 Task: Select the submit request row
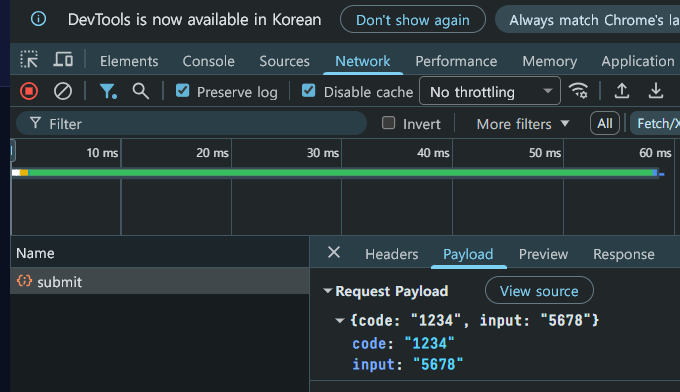coord(160,281)
